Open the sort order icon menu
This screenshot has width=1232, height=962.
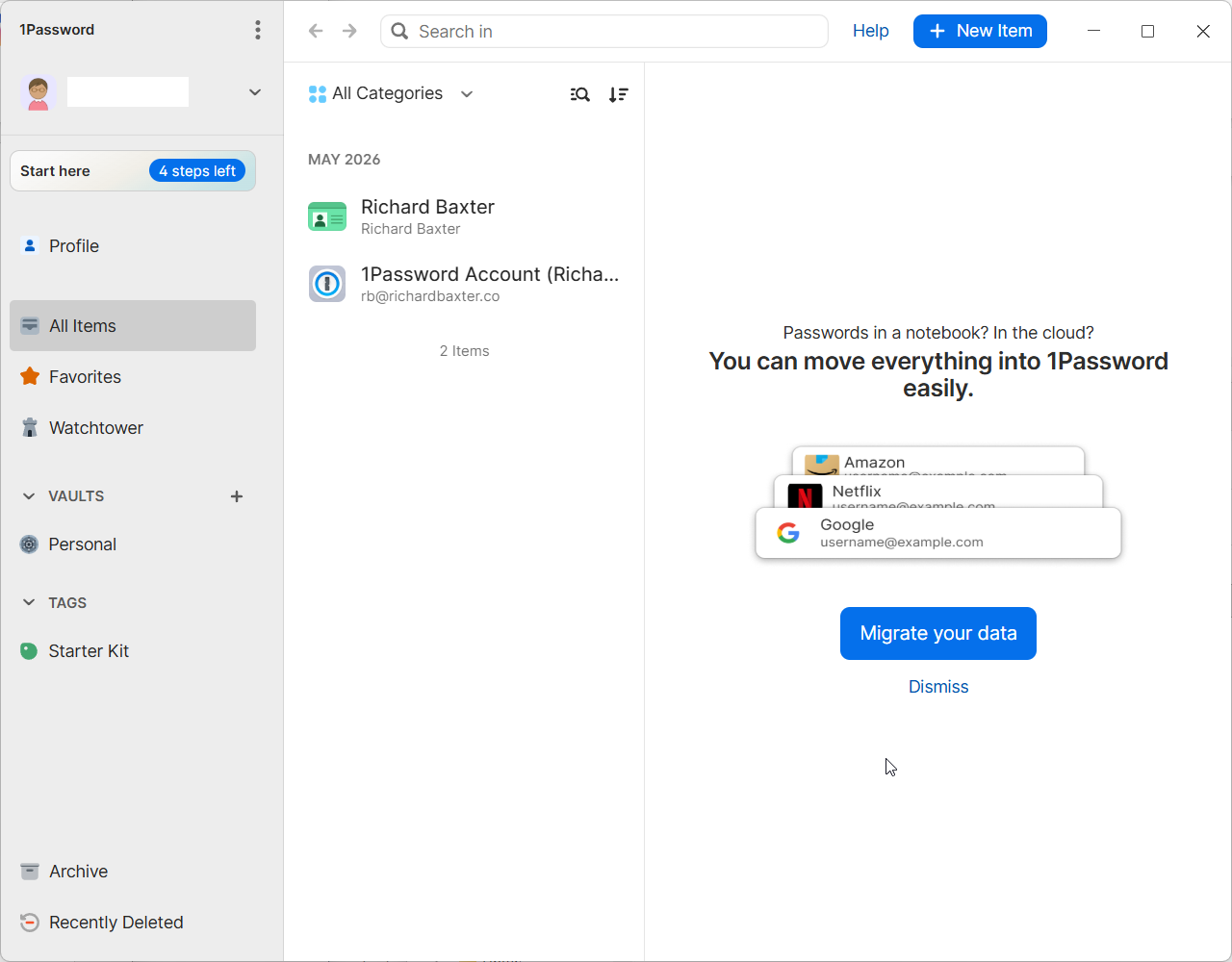pyautogui.click(x=618, y=94)
